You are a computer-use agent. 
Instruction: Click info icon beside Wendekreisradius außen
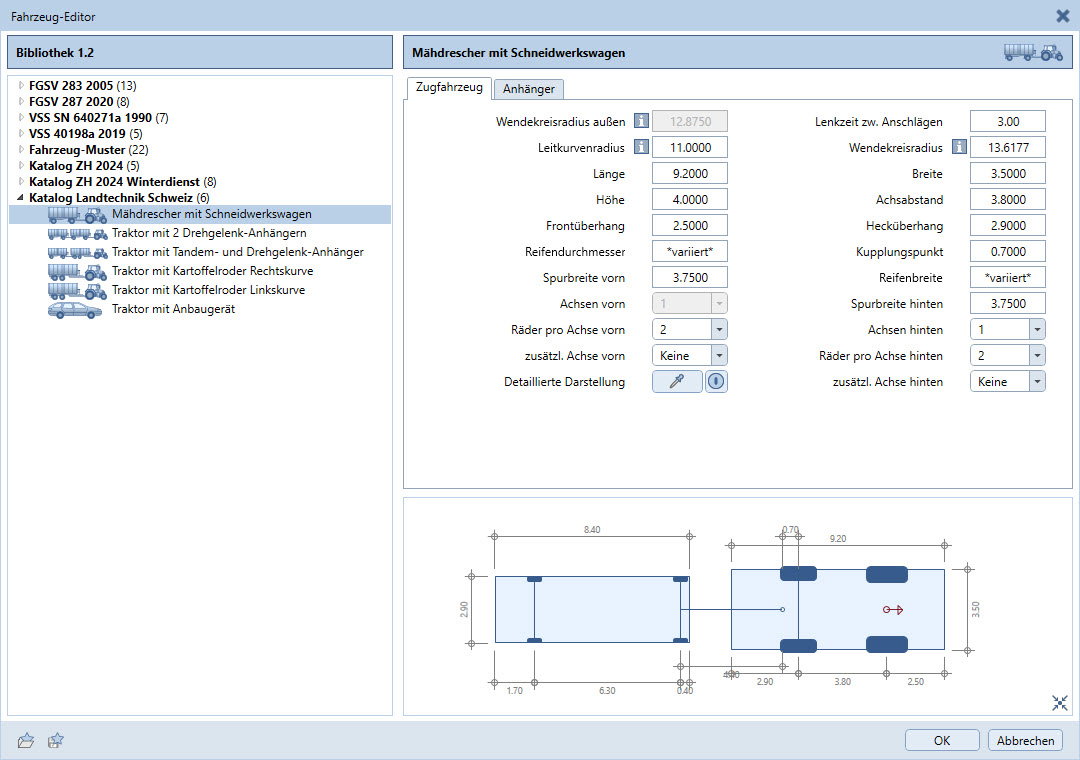641,121
